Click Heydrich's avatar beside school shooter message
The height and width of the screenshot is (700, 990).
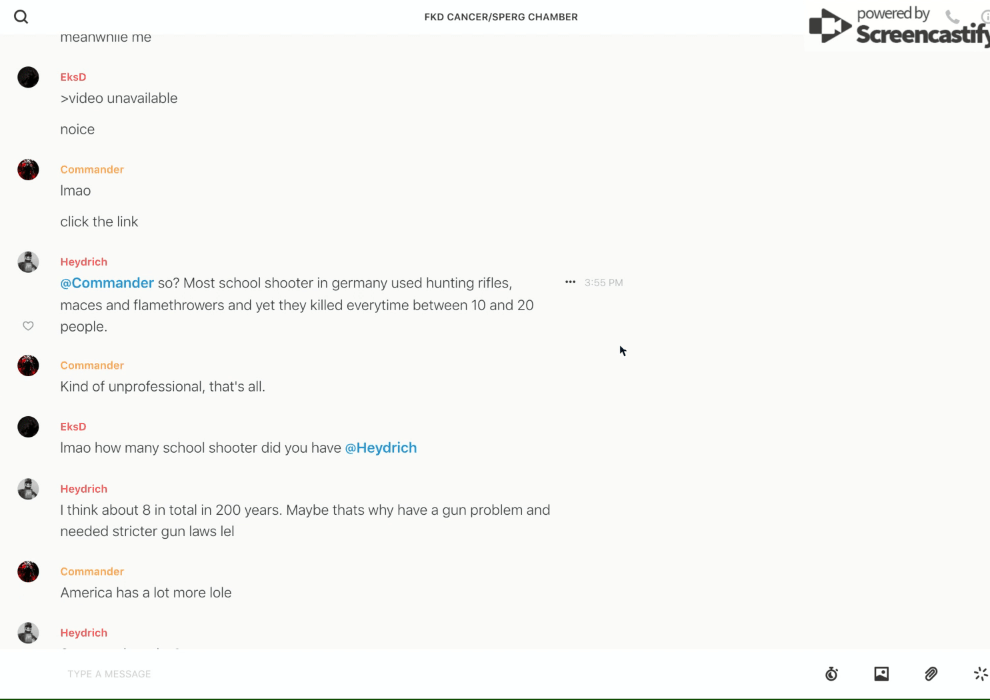tap(28, 262)
